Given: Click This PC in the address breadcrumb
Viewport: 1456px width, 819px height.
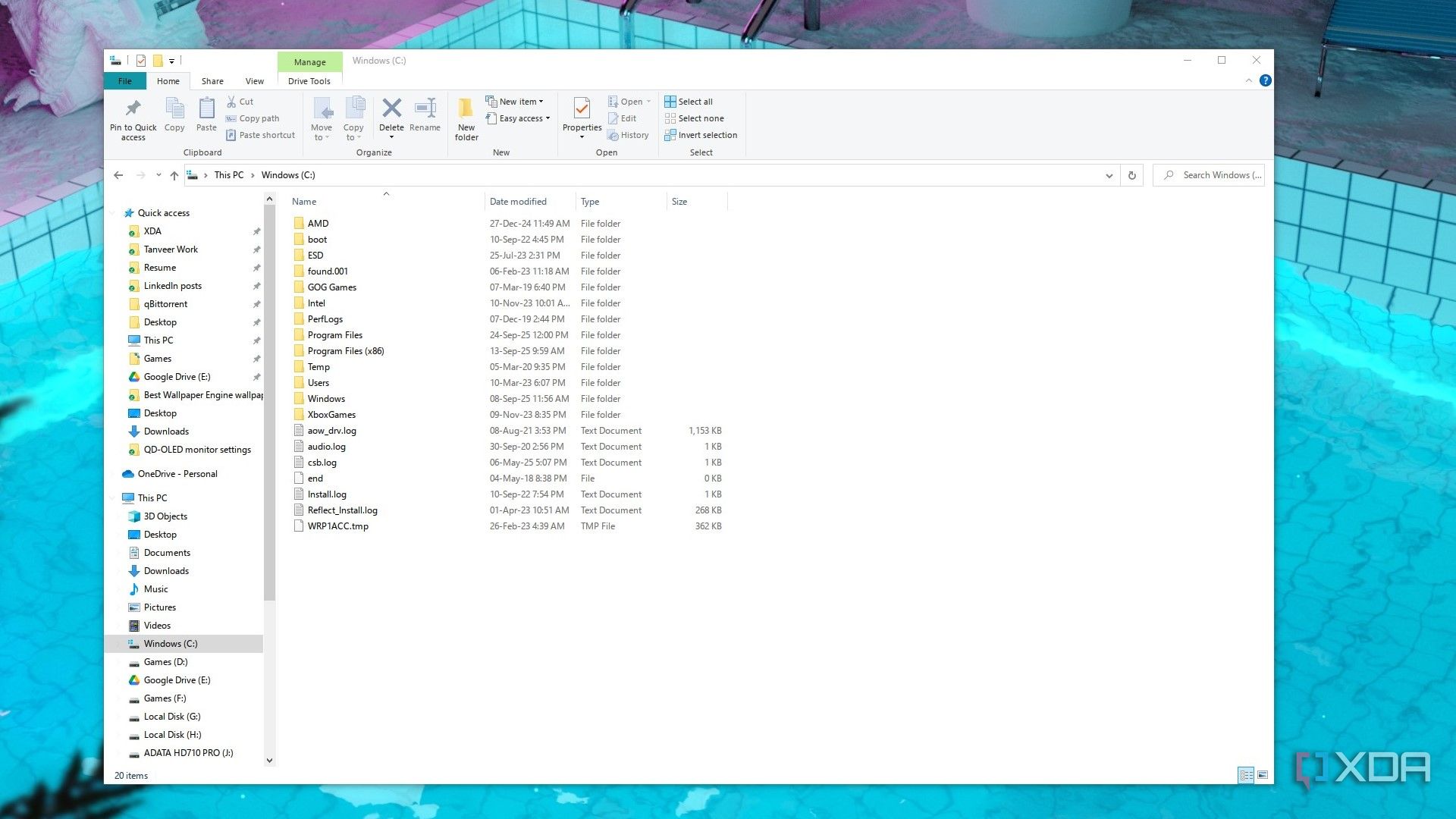Looking at the screenshot, I should point(229,175).
